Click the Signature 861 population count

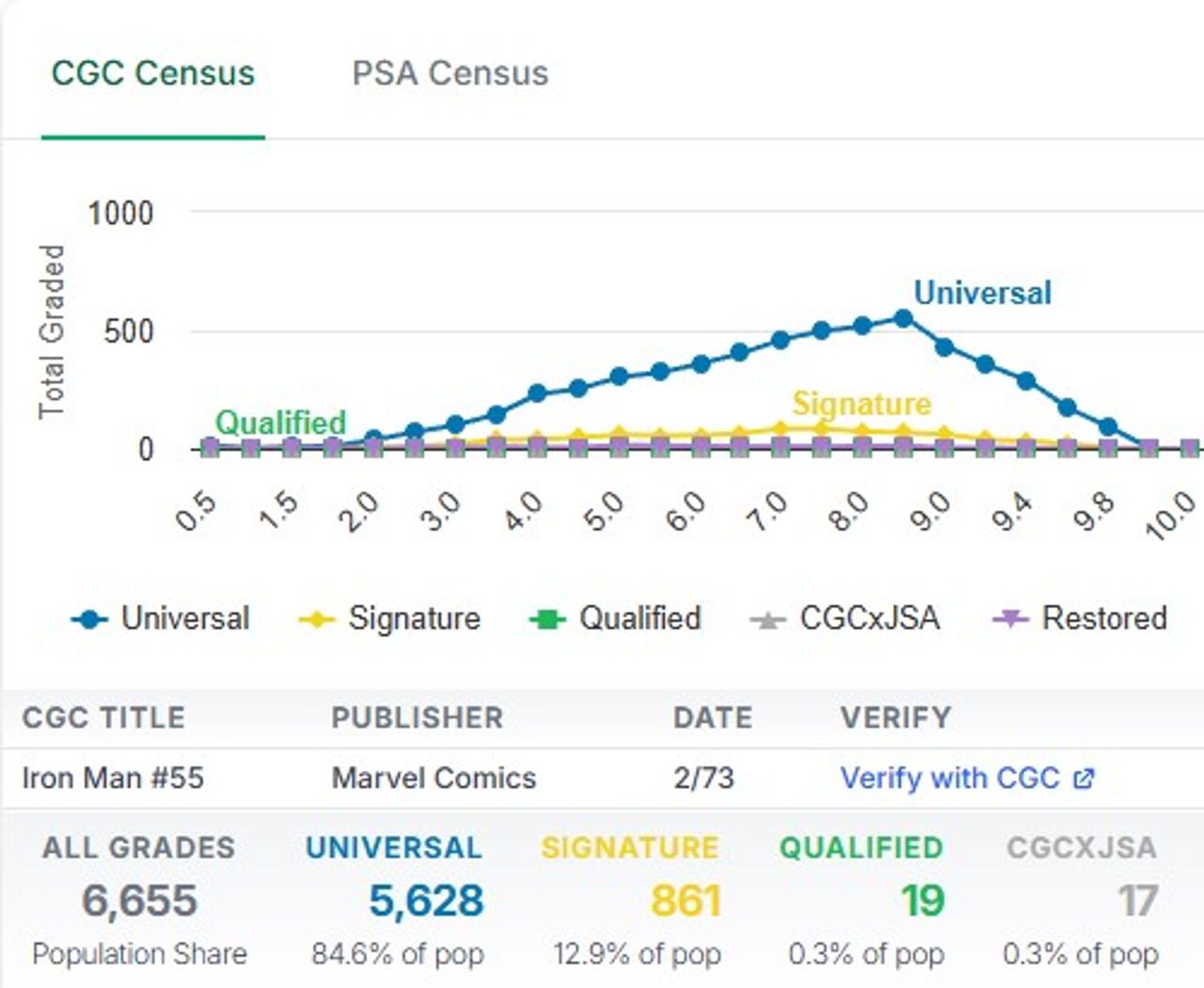tap(686, 900)
